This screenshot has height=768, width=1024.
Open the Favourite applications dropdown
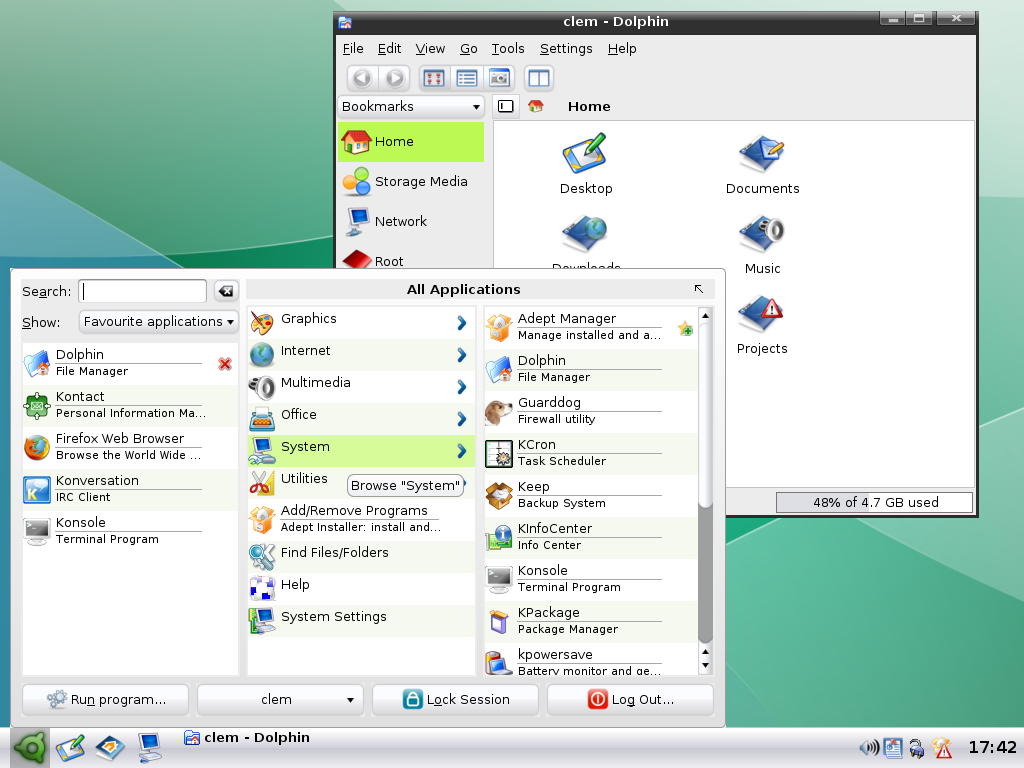(x=158, y=322)
